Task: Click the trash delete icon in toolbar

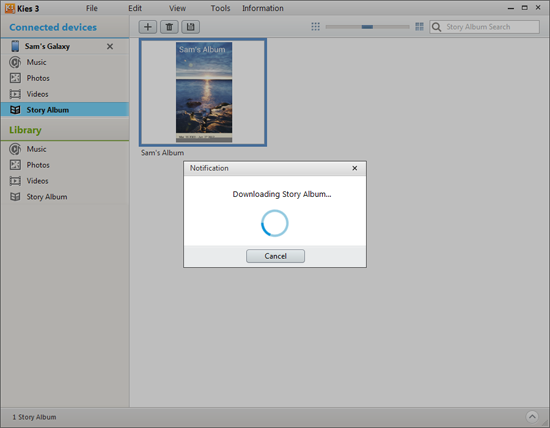Action: (x=169, y=27)
